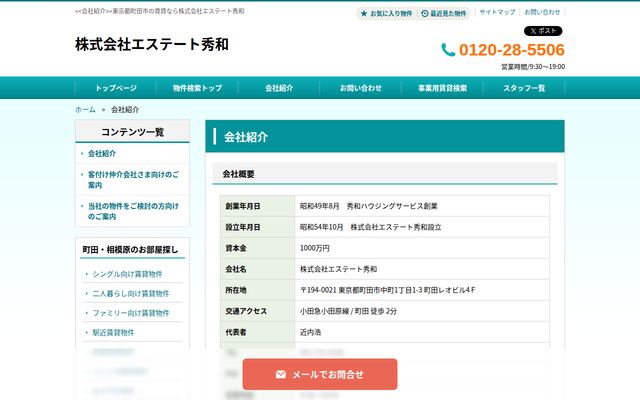The image size is (640, 400).
Task: Open 事業用賃貸検索 navigation item
Action: click(442, 88)
